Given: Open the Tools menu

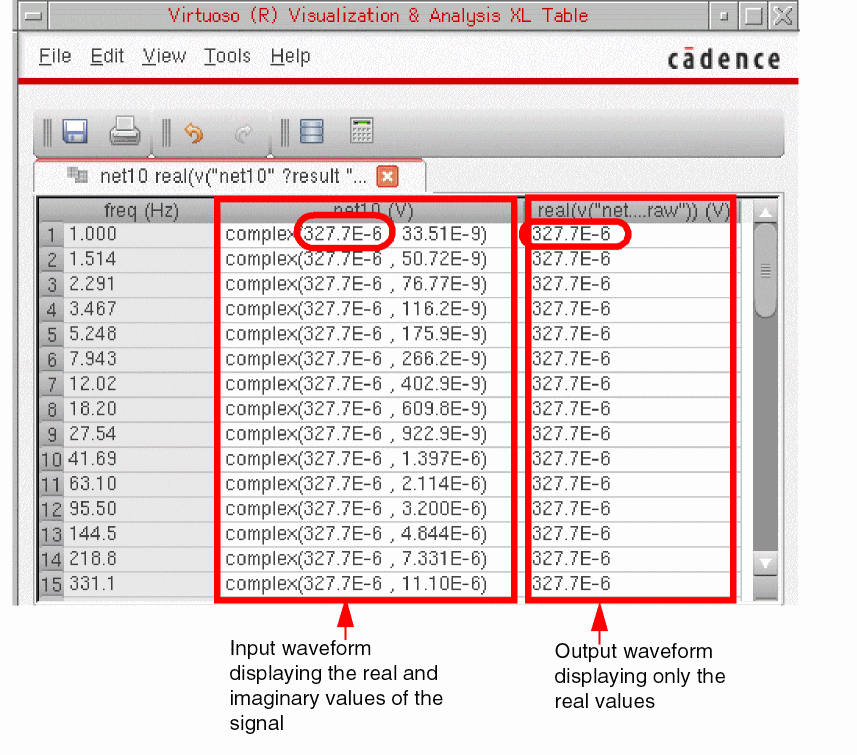Looking at the screenshot, I should pyautogui.click(x=227, y=56).
